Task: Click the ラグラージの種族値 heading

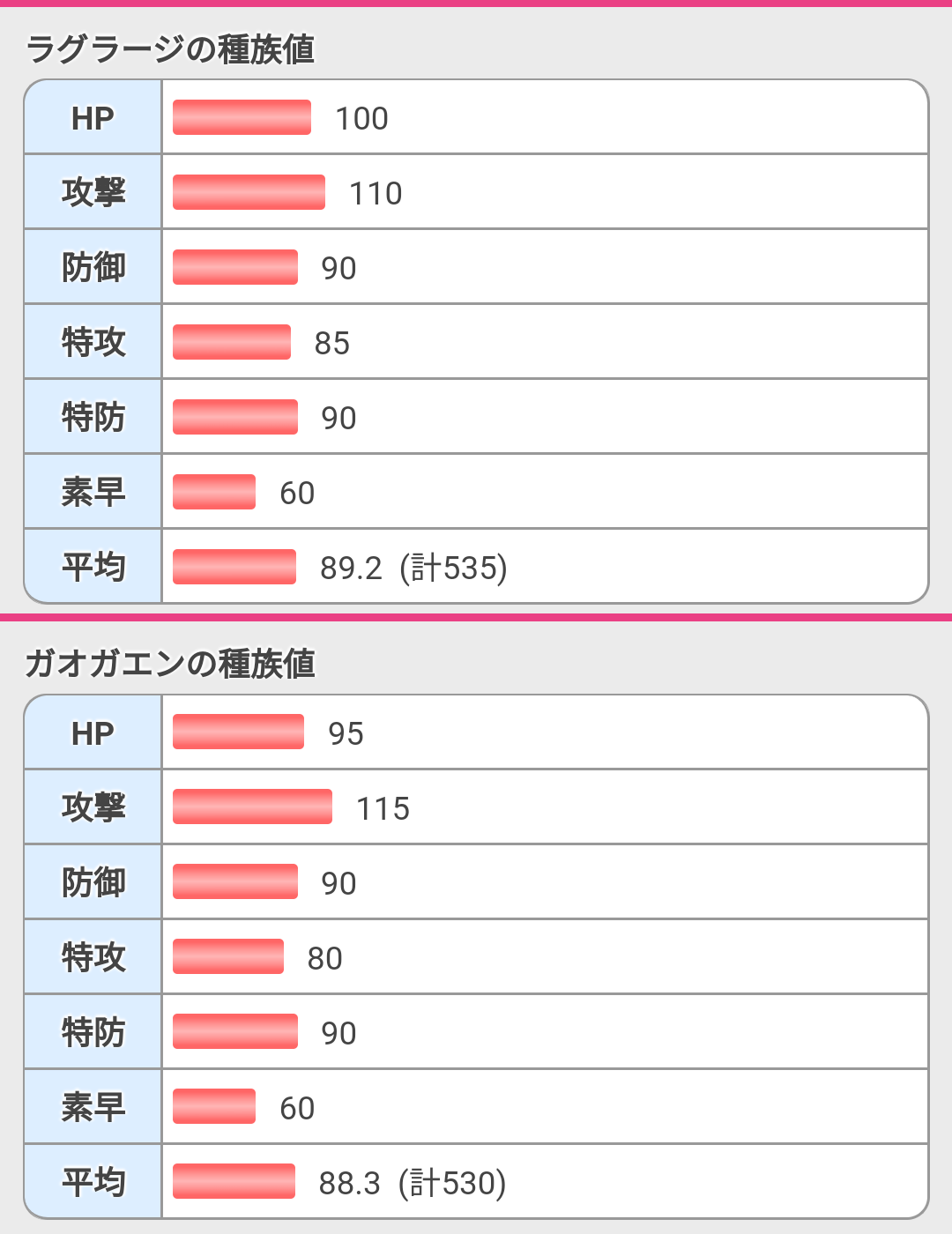Action: pos(170,49)
